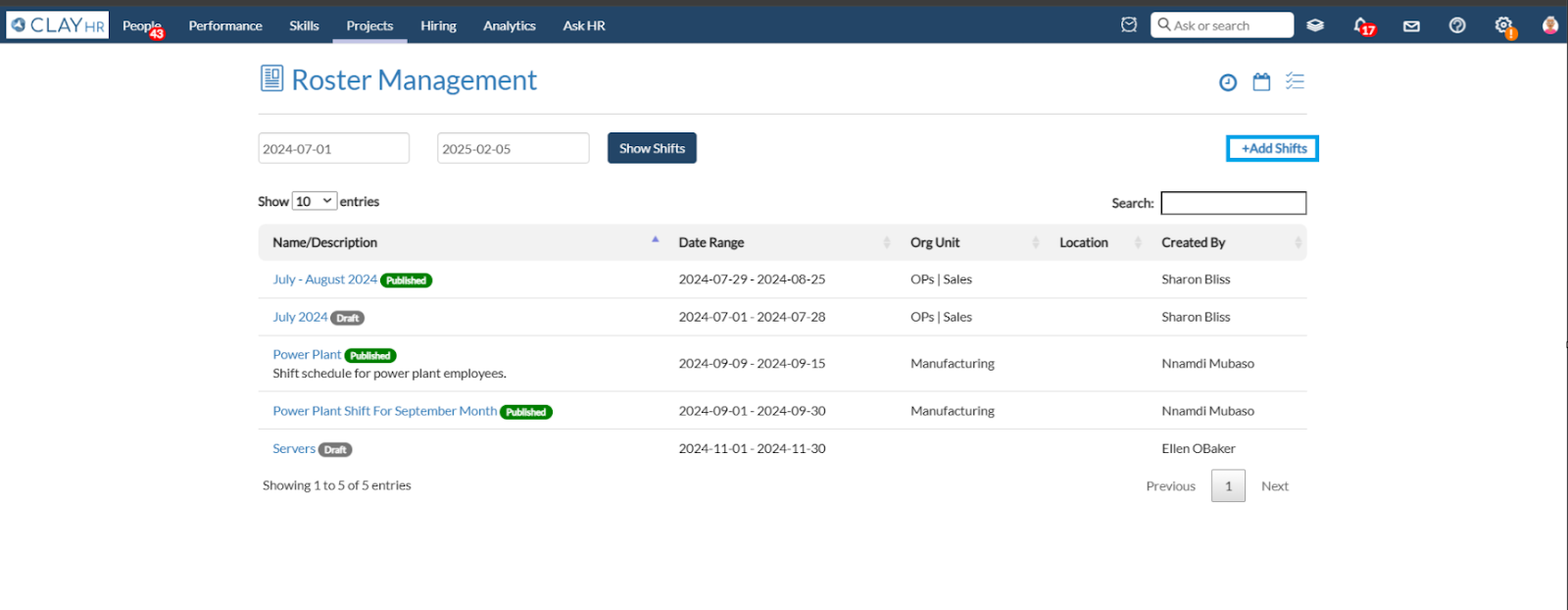Click Nnamdi Mubaso in the September Month row
The width and height of the screenshot is (1568, 610).
coord(1207,411)
